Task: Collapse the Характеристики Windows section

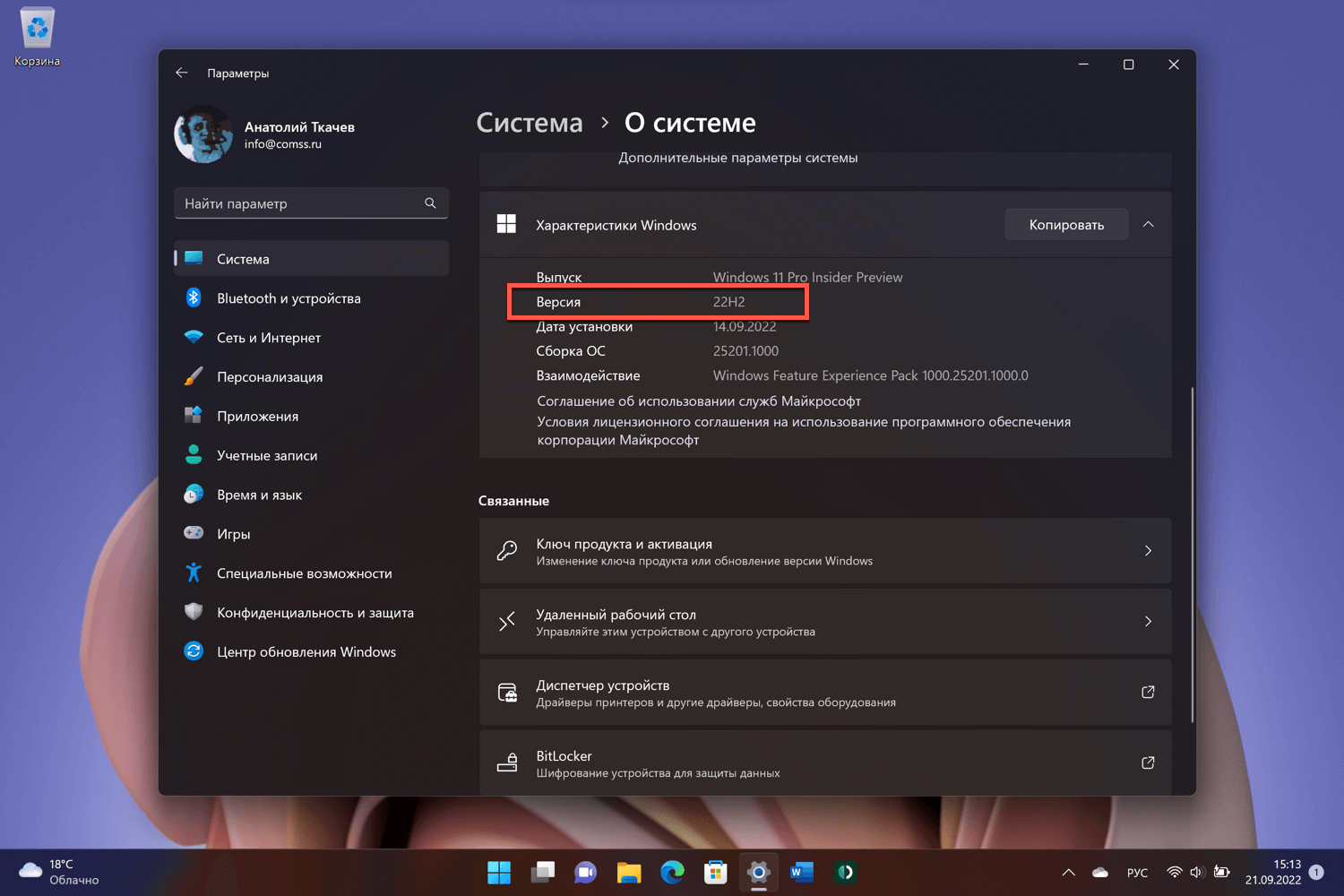Action: 1148,224
